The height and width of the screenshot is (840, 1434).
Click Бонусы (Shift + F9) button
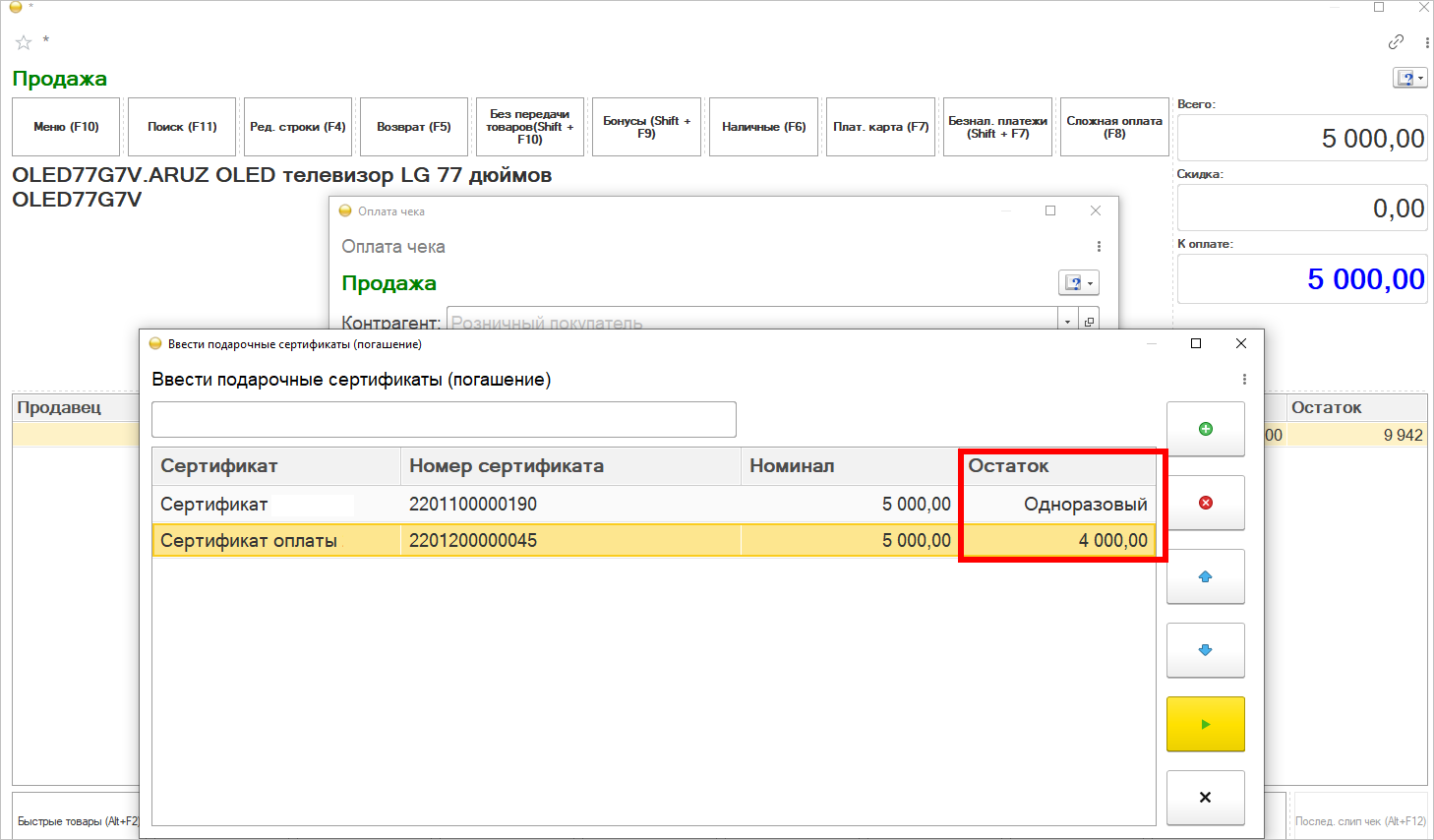tap(646, 127)
